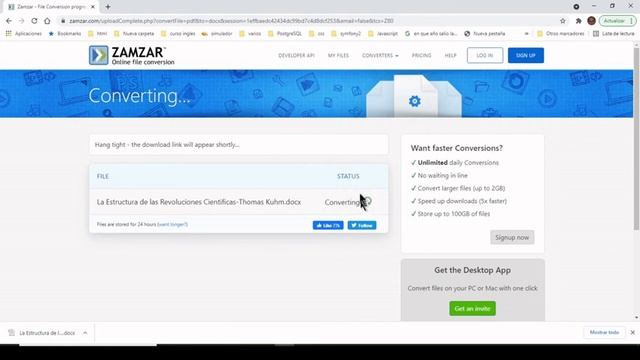
Task: Open the Otros marcadores folder
Action: click(561, 33)
